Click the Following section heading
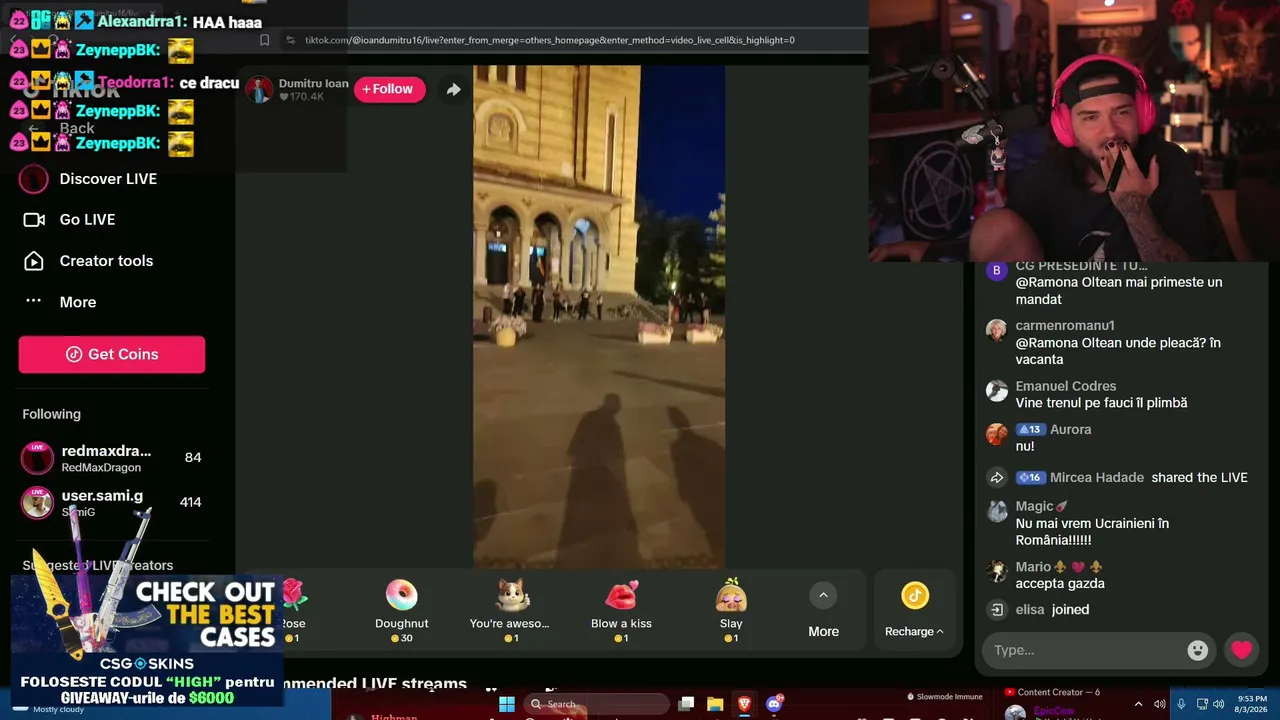This screenshot has width=1280, height=720. point(52,414)
